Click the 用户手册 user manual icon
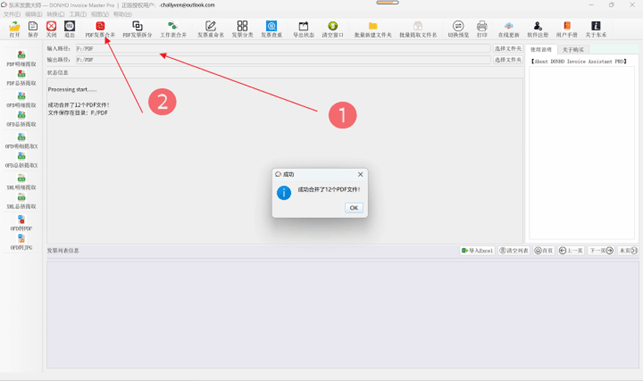 point(567,26)
